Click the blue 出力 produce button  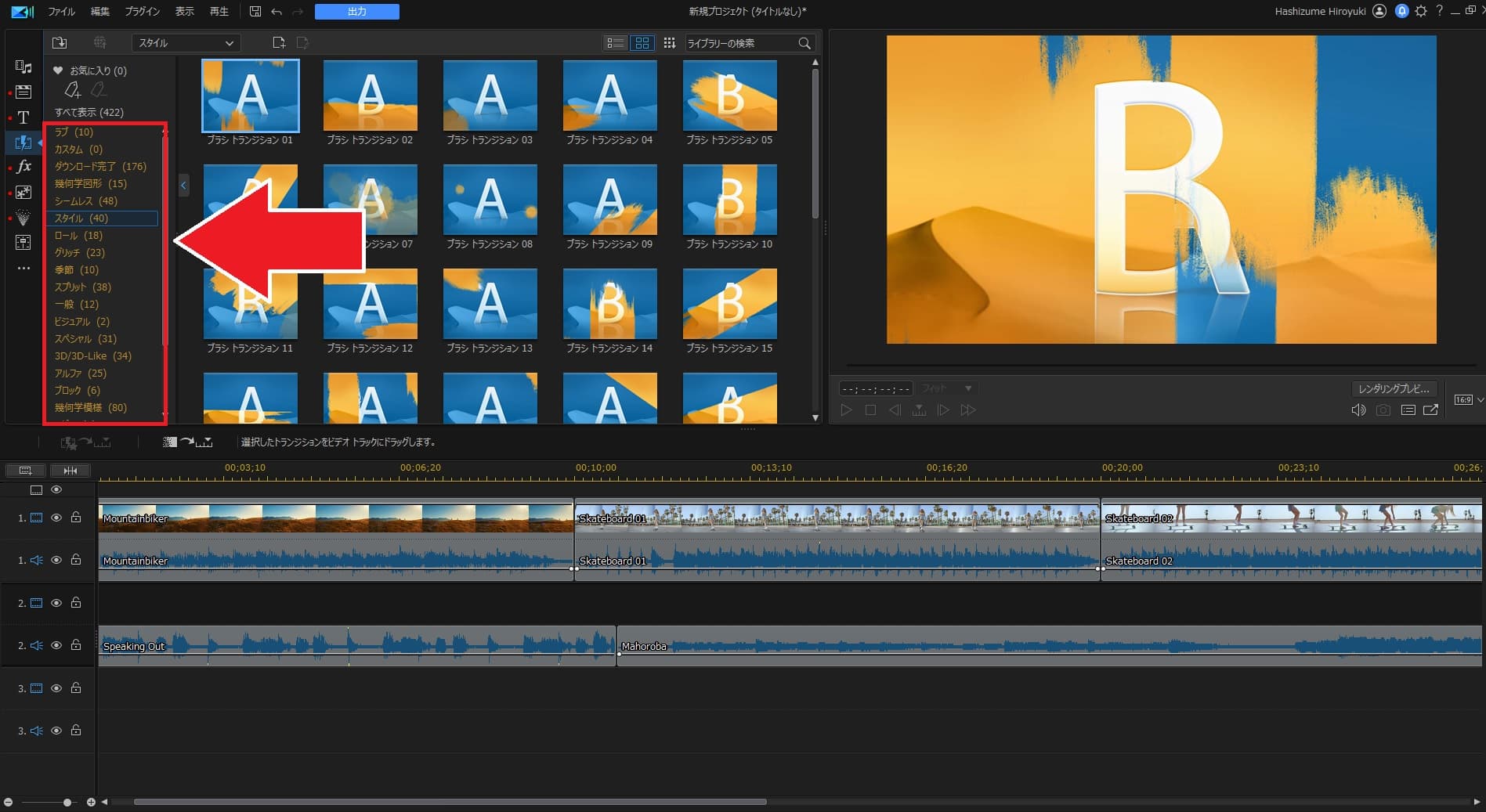click(357, 12)
